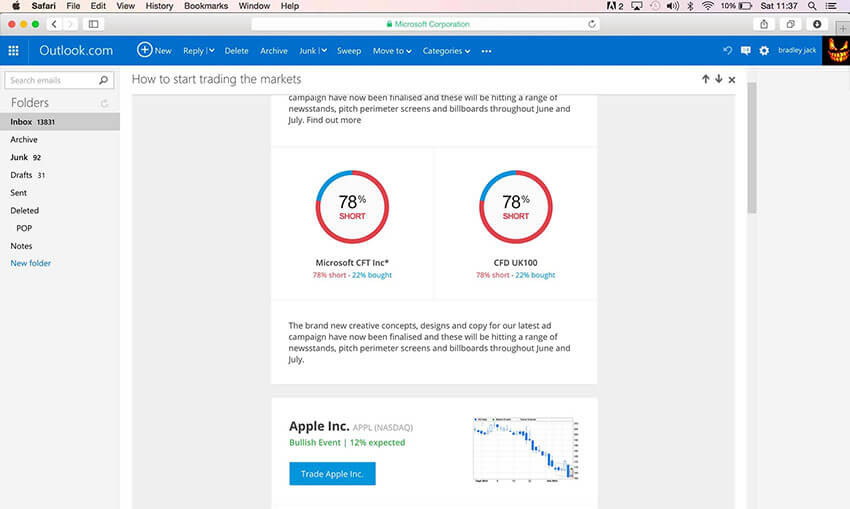Go to next email with down arrow

point(718,79)
